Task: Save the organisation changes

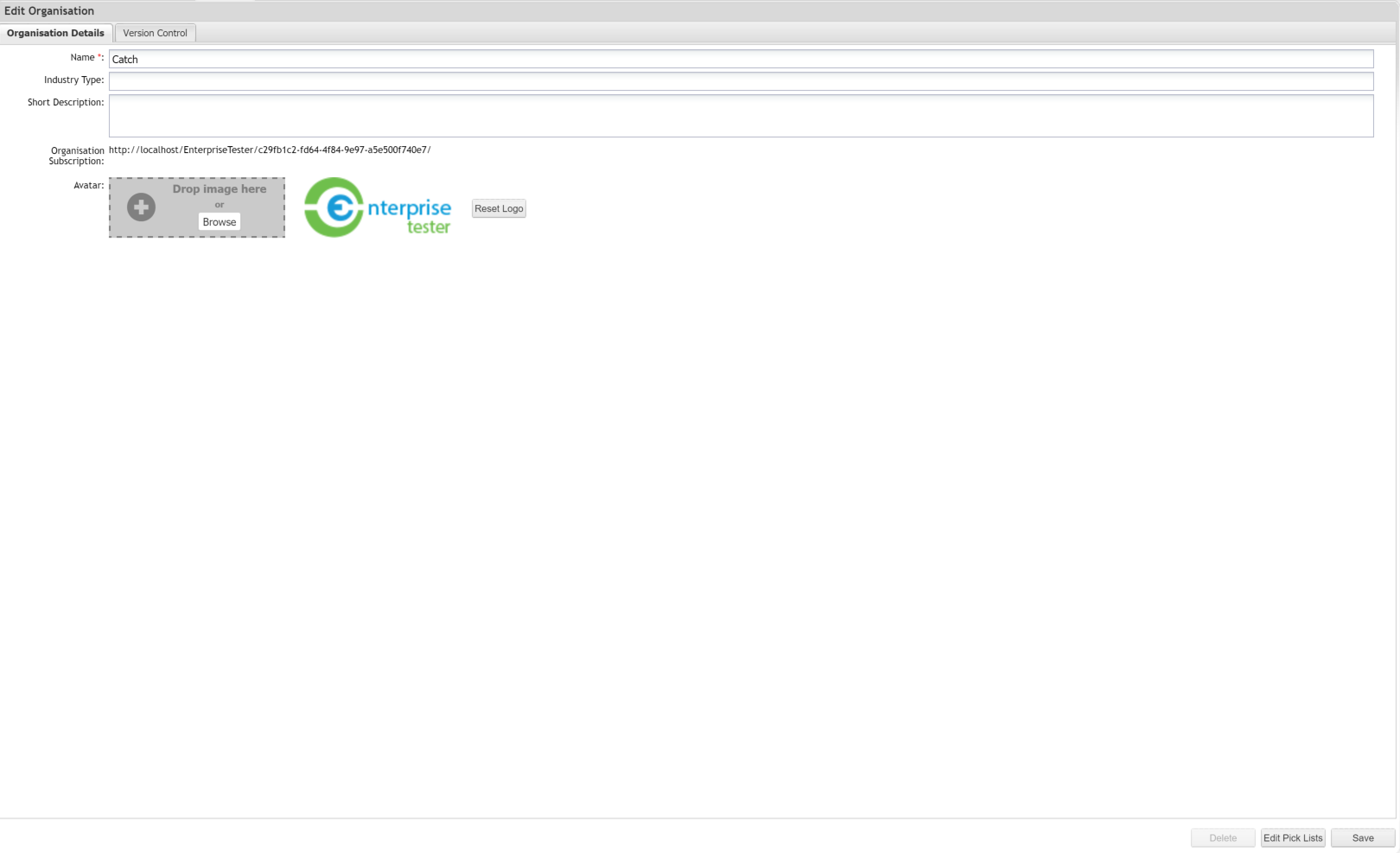Action: click(x=1362, y=837)
